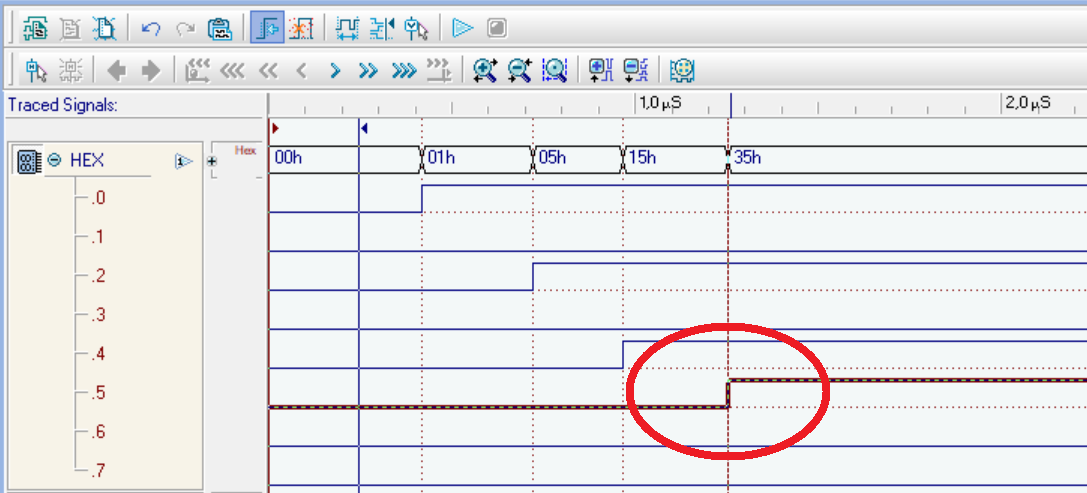Zoom in on the waveform

485,70
